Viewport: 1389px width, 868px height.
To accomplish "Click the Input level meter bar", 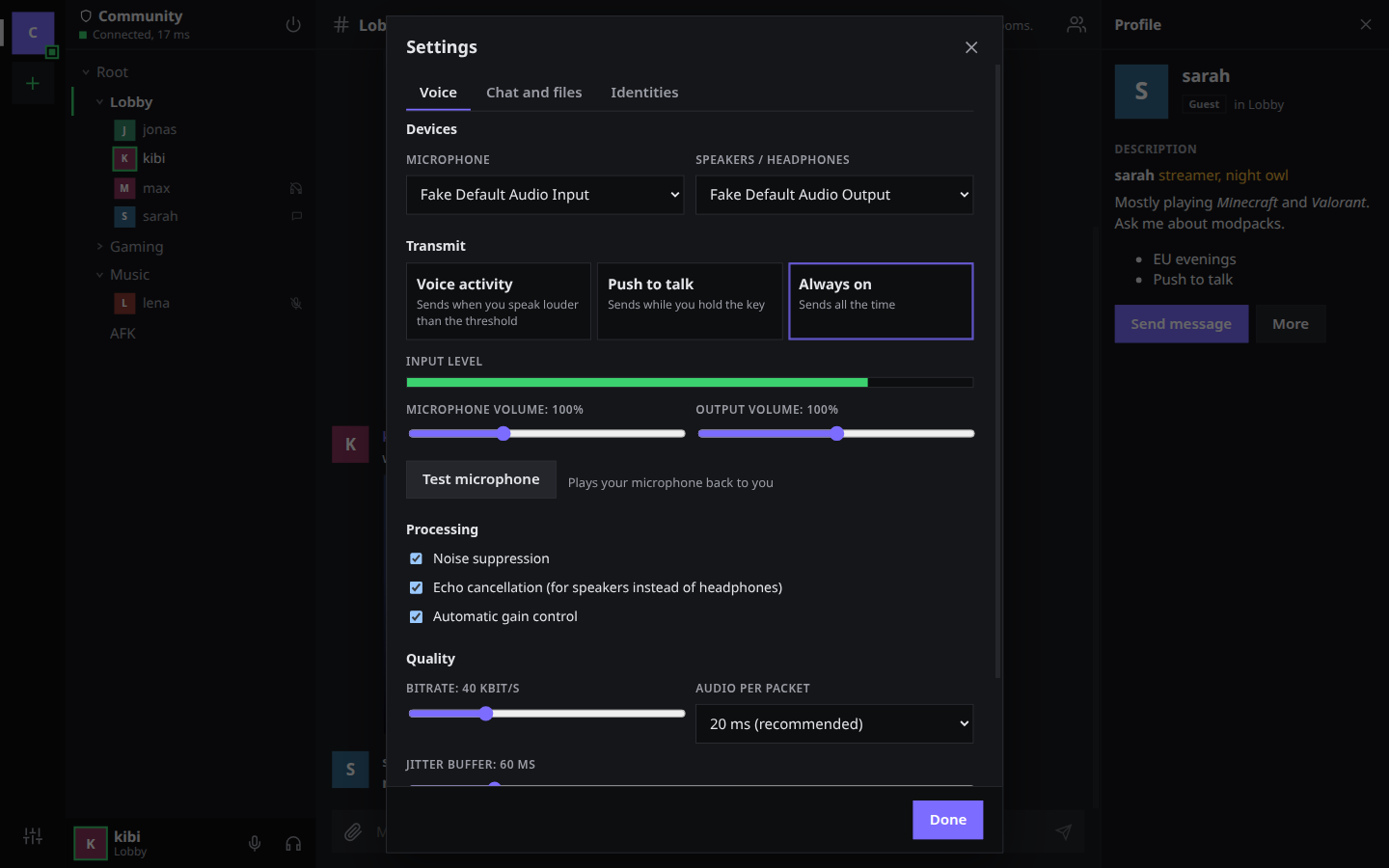I will (x=690, y=383).
